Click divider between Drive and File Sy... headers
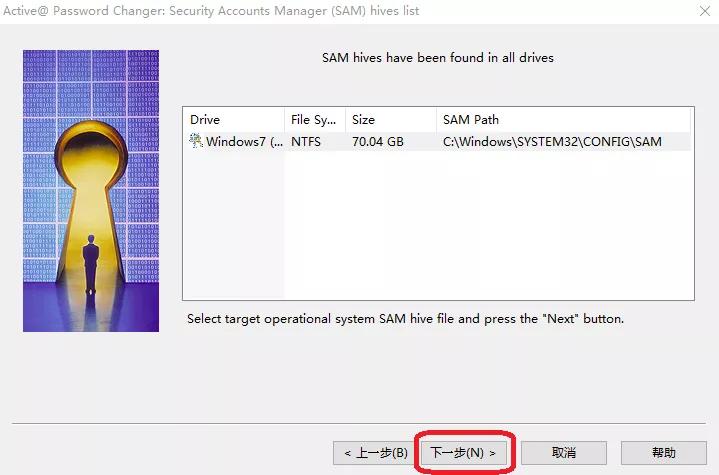 point(285,120)
